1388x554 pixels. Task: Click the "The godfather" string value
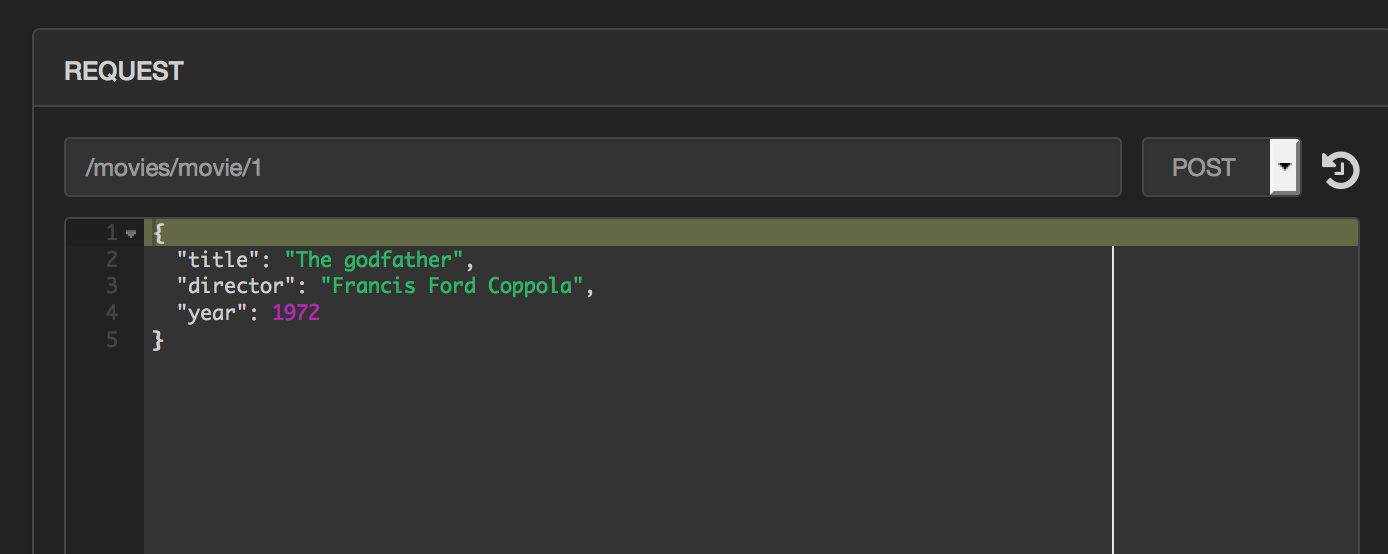tap(374, 260)
